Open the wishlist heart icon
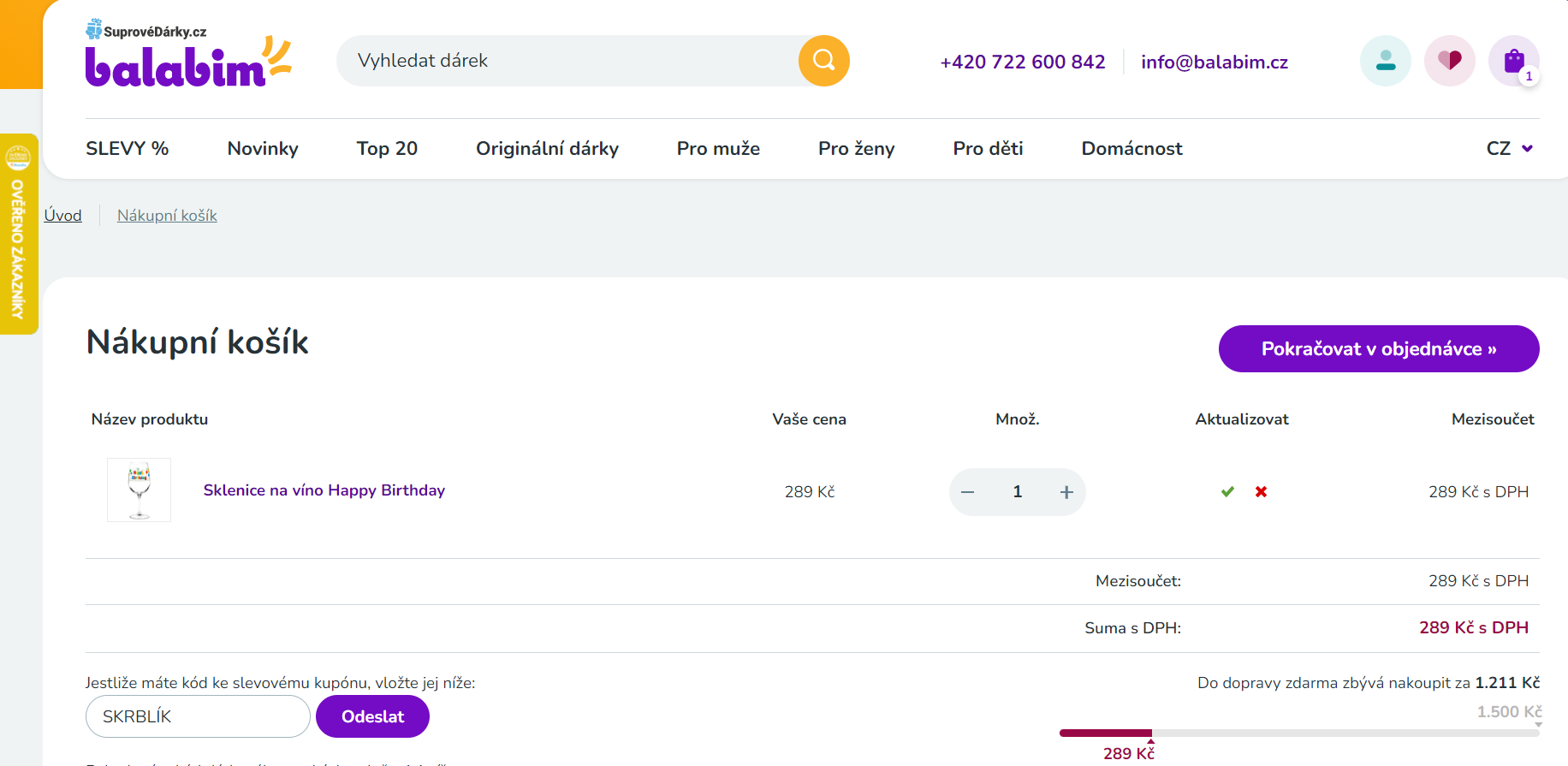 click(x=1449, y=61)
